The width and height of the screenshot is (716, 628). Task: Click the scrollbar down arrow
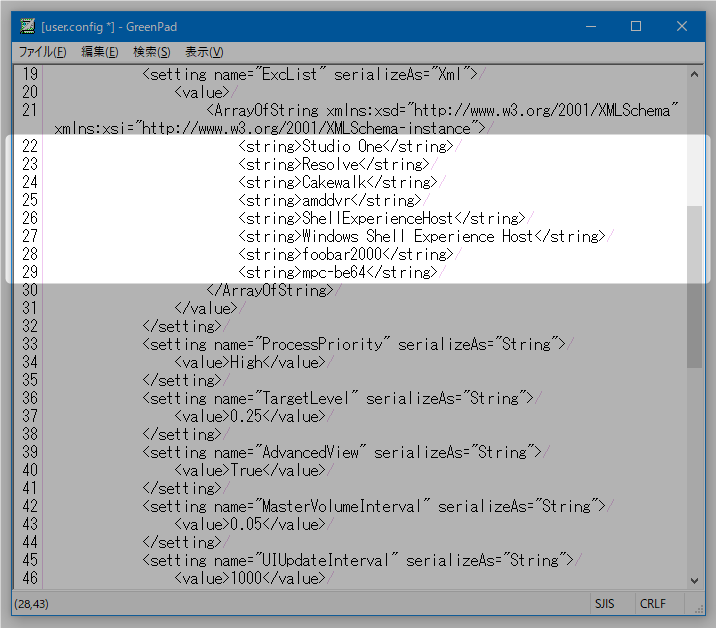[694, 581]
